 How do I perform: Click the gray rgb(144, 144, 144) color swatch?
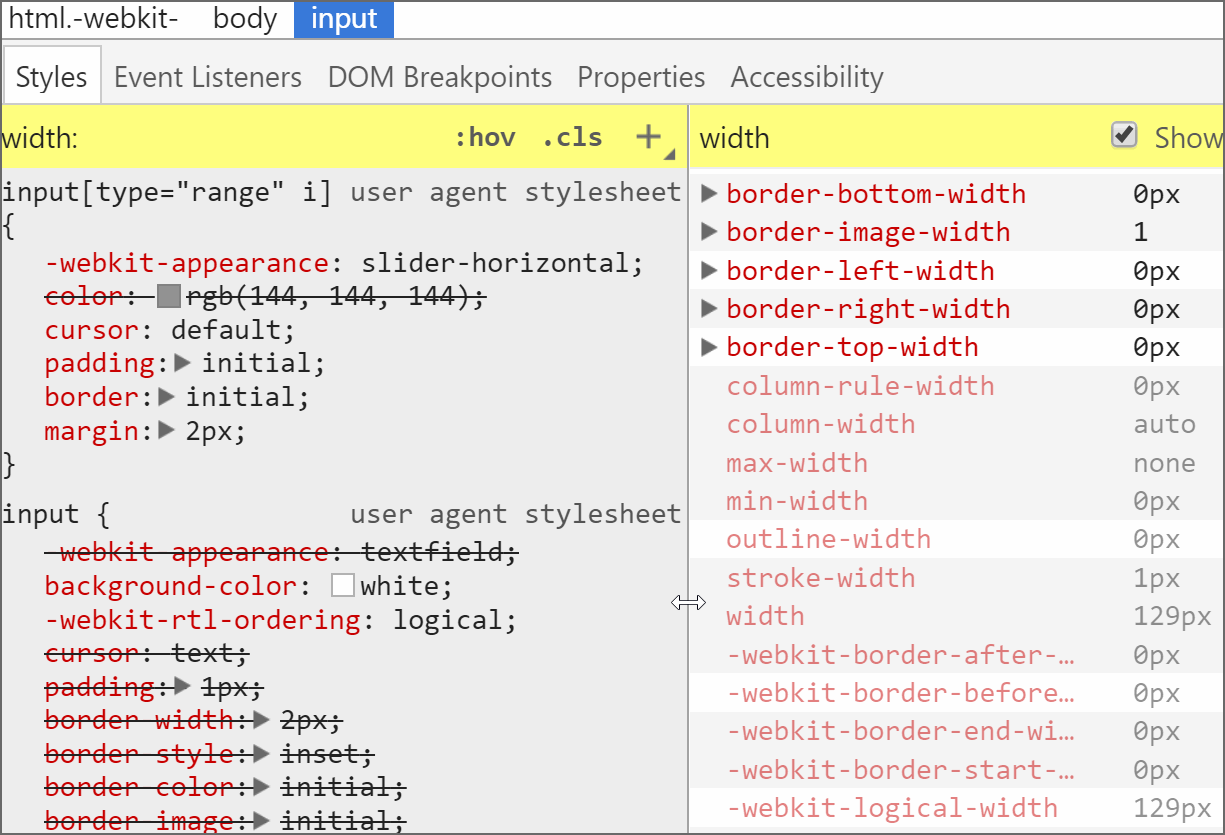[x=168, y=297]
